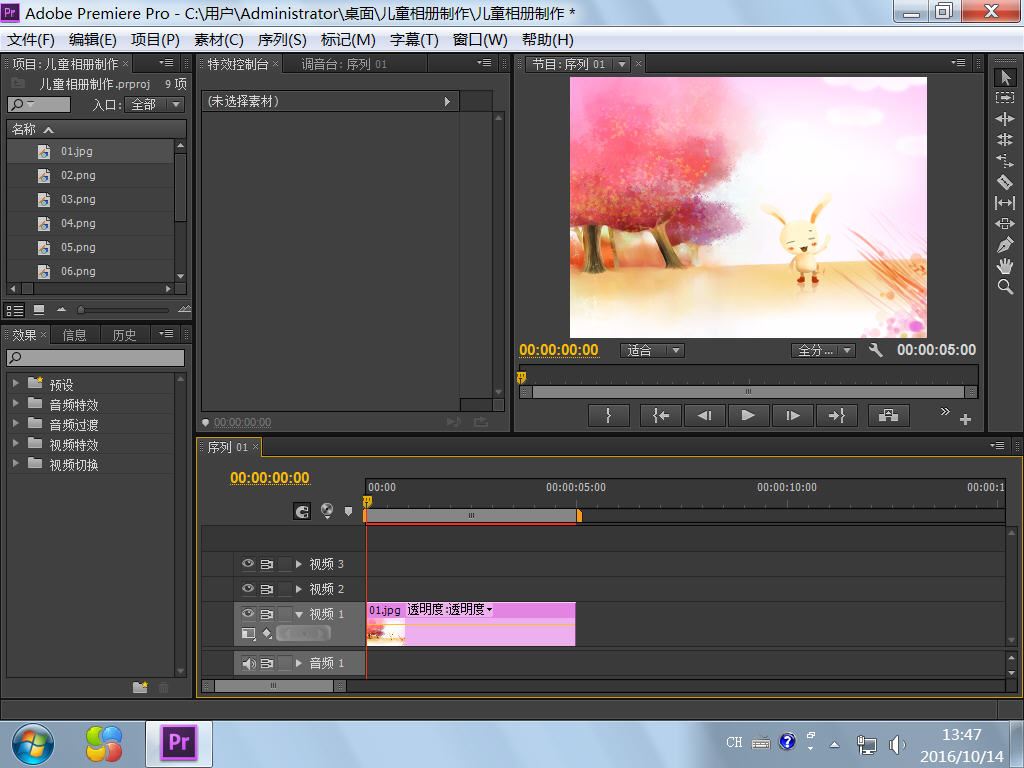This screenshot has height=768, width=1024.
Task: Click new bin folder icon in project panel
Action: [x=141, y=687]
